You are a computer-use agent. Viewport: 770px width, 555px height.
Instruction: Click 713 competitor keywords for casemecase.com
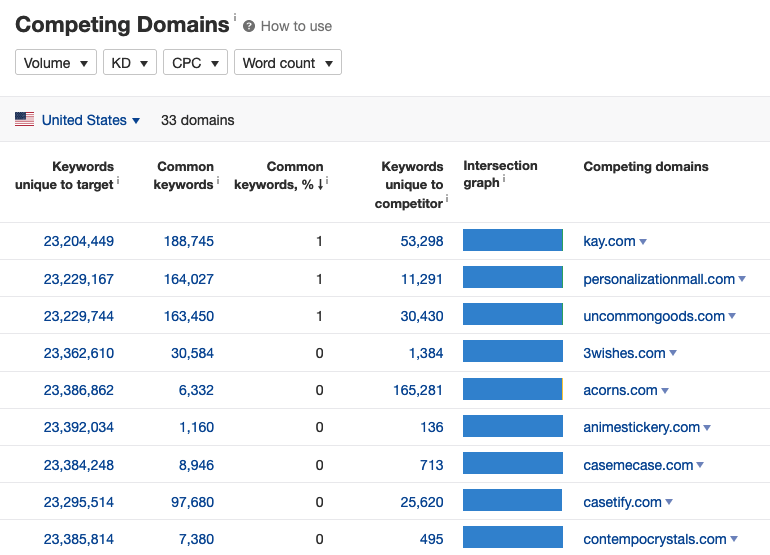pyautogui.click(x=432, y=465)
